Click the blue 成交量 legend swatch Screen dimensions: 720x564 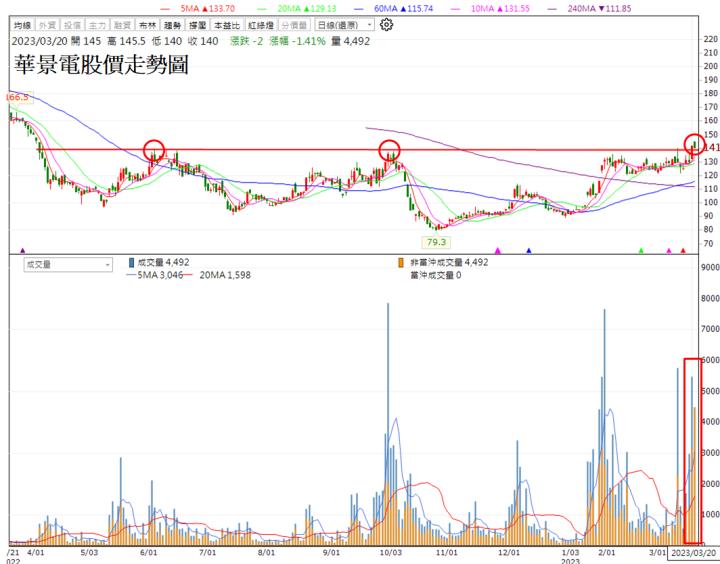[131, 263]
